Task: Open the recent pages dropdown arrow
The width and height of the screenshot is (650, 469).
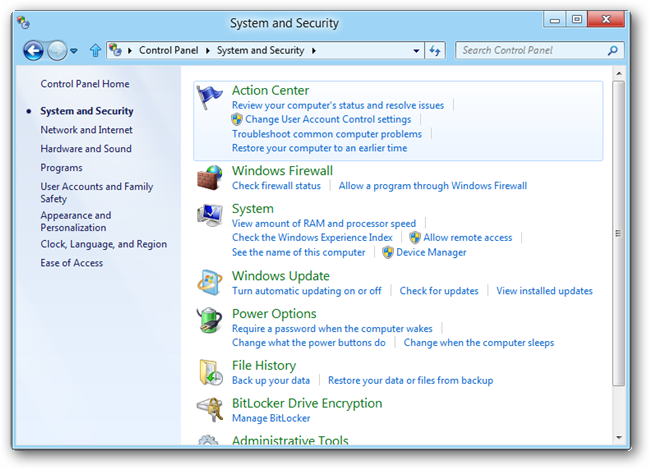Action: pos(74,51)
